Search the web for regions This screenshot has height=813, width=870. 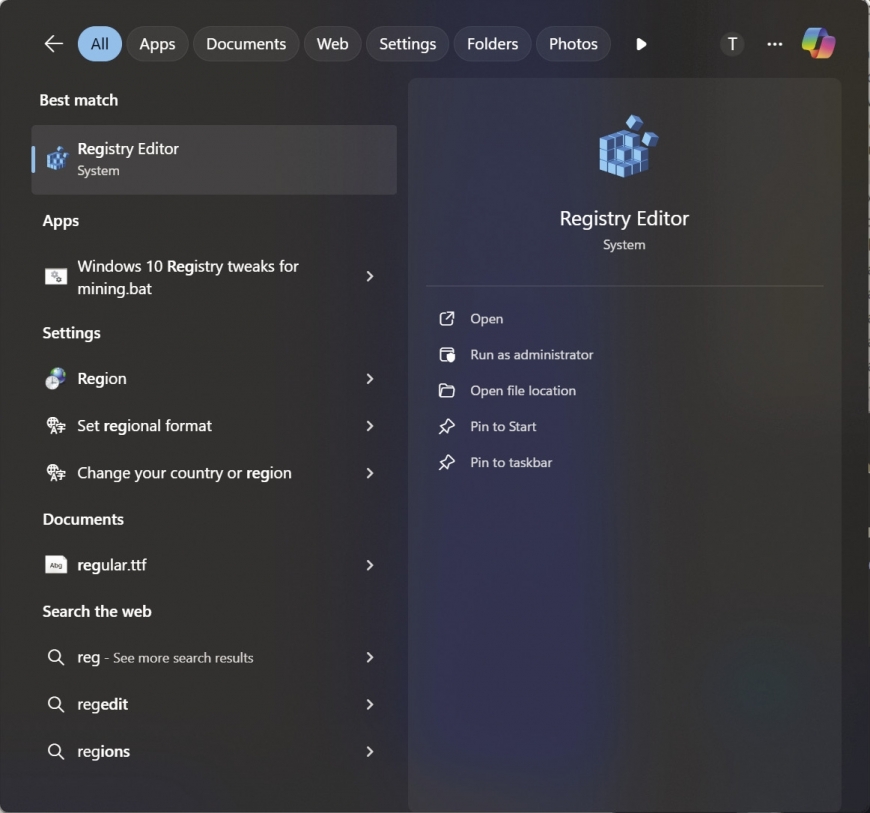214,751
